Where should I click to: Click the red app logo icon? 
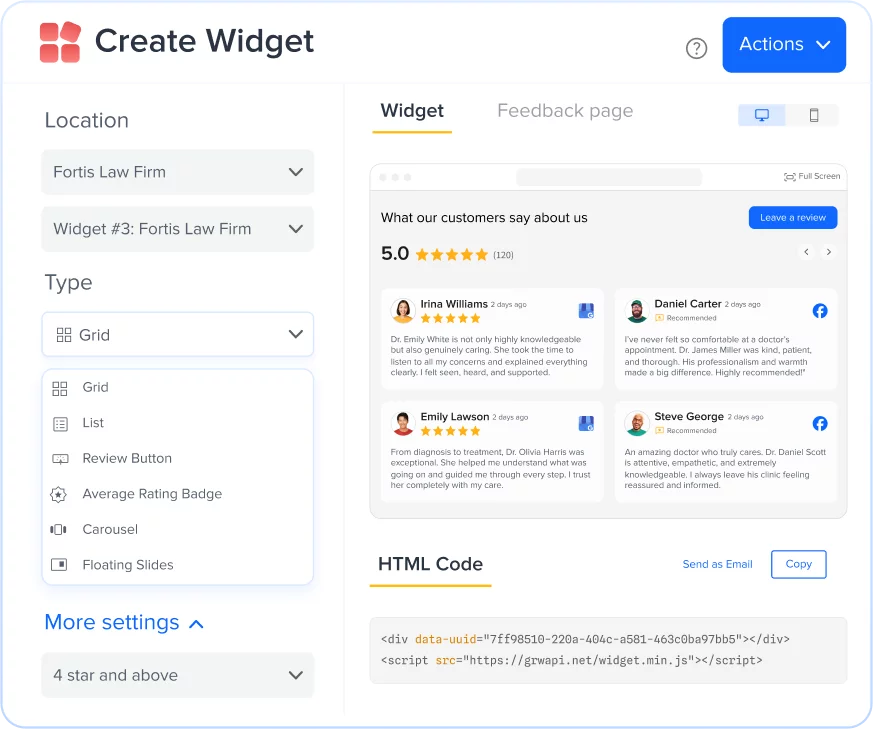pos(60,41)
